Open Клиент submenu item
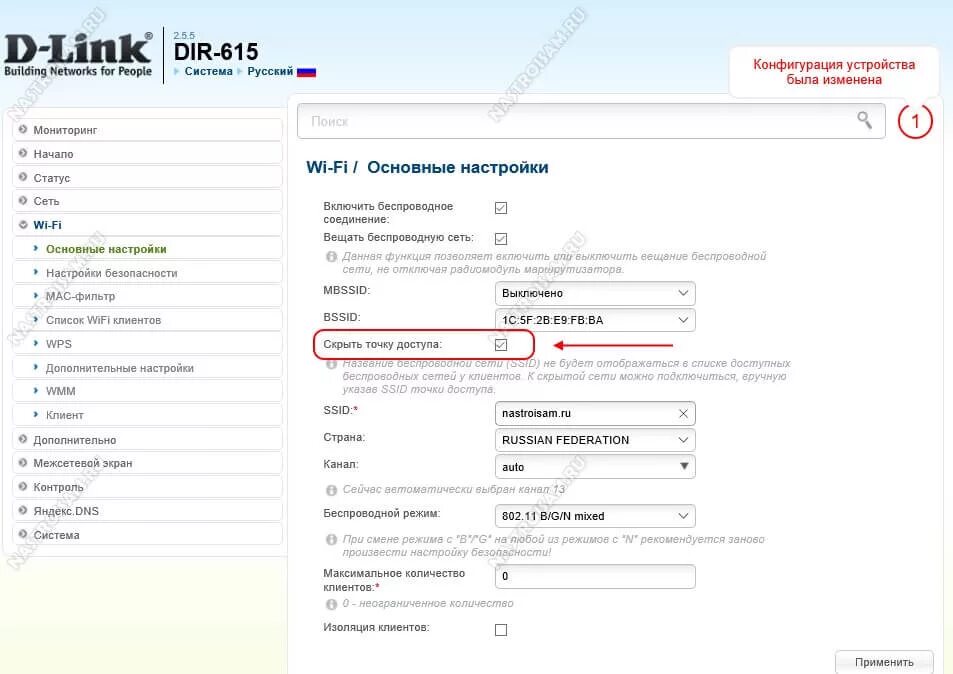Screen dimensions: 953x674 [x=147, y=415]
